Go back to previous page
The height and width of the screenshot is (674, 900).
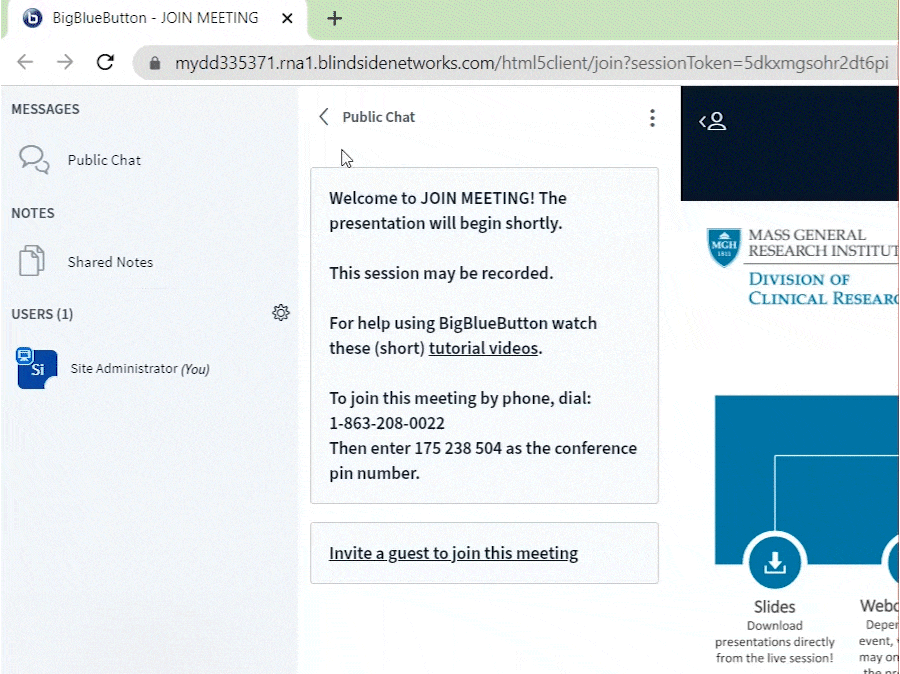[25, 62]
